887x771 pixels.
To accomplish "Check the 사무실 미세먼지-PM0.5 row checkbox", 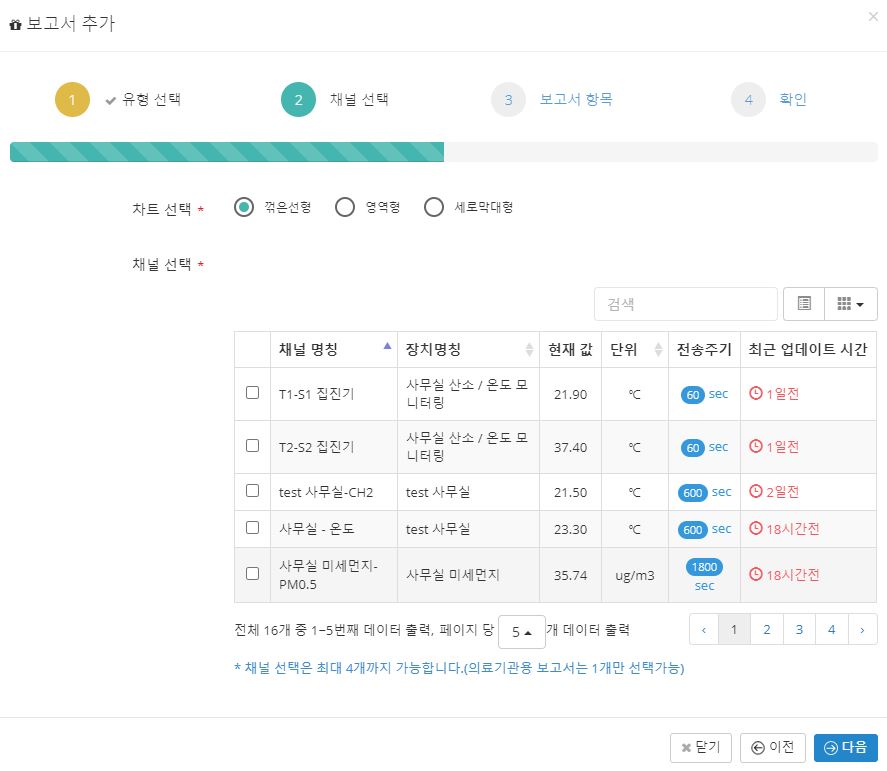I will point(253,574).
